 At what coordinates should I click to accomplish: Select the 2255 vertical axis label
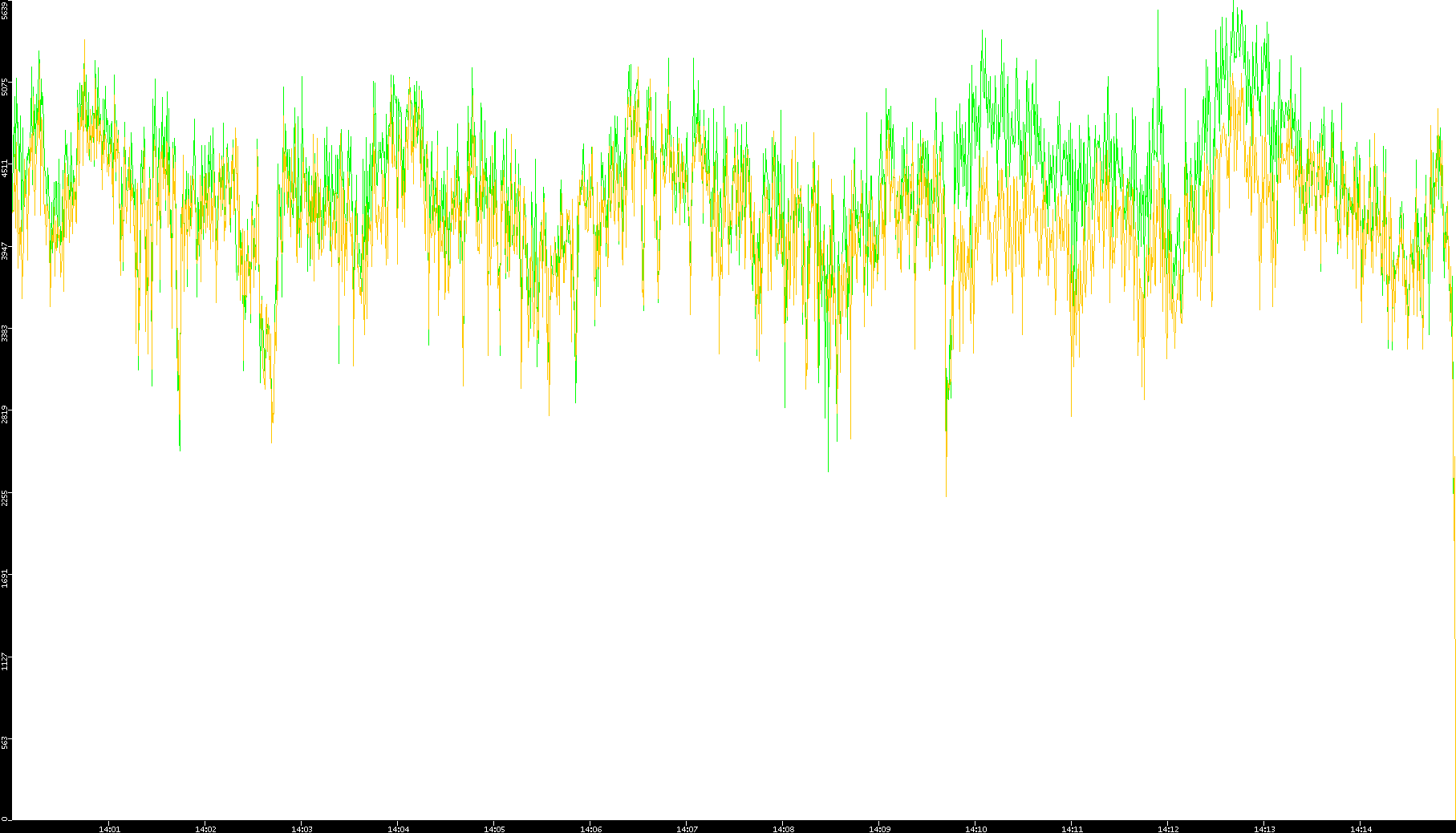(x=5, y=497)
